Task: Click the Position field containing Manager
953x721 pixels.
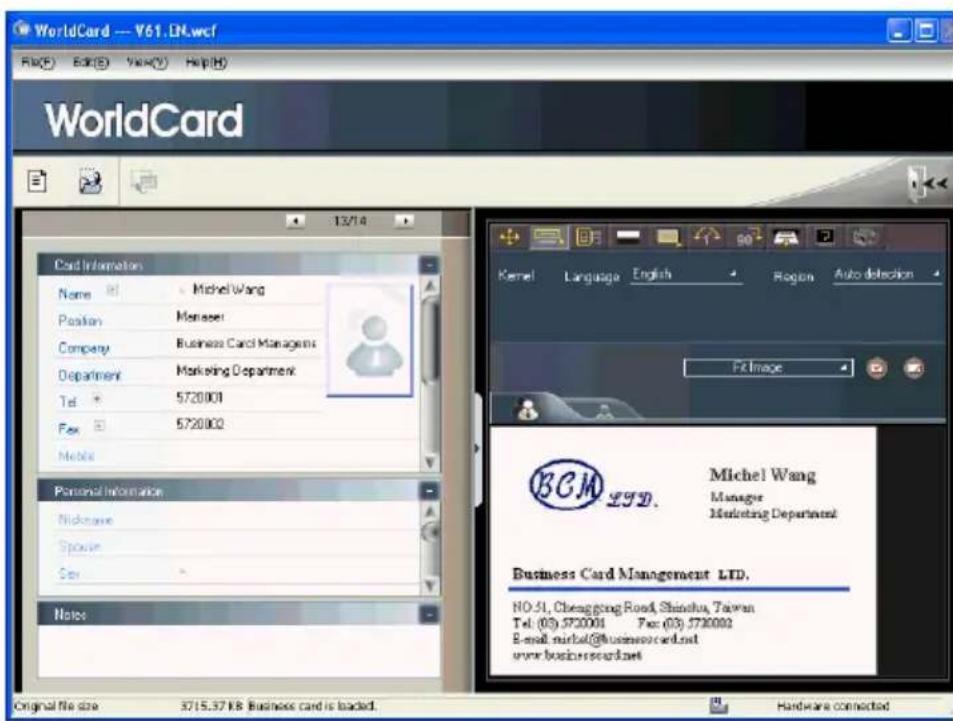Action: tap(248, 317)
